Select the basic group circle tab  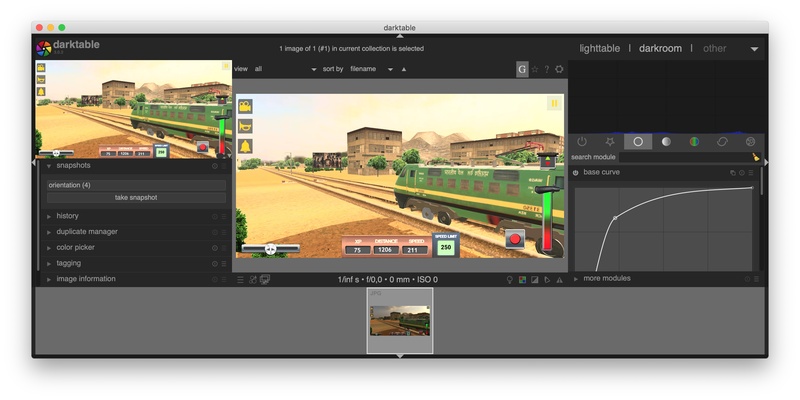[x=638, y=142]
